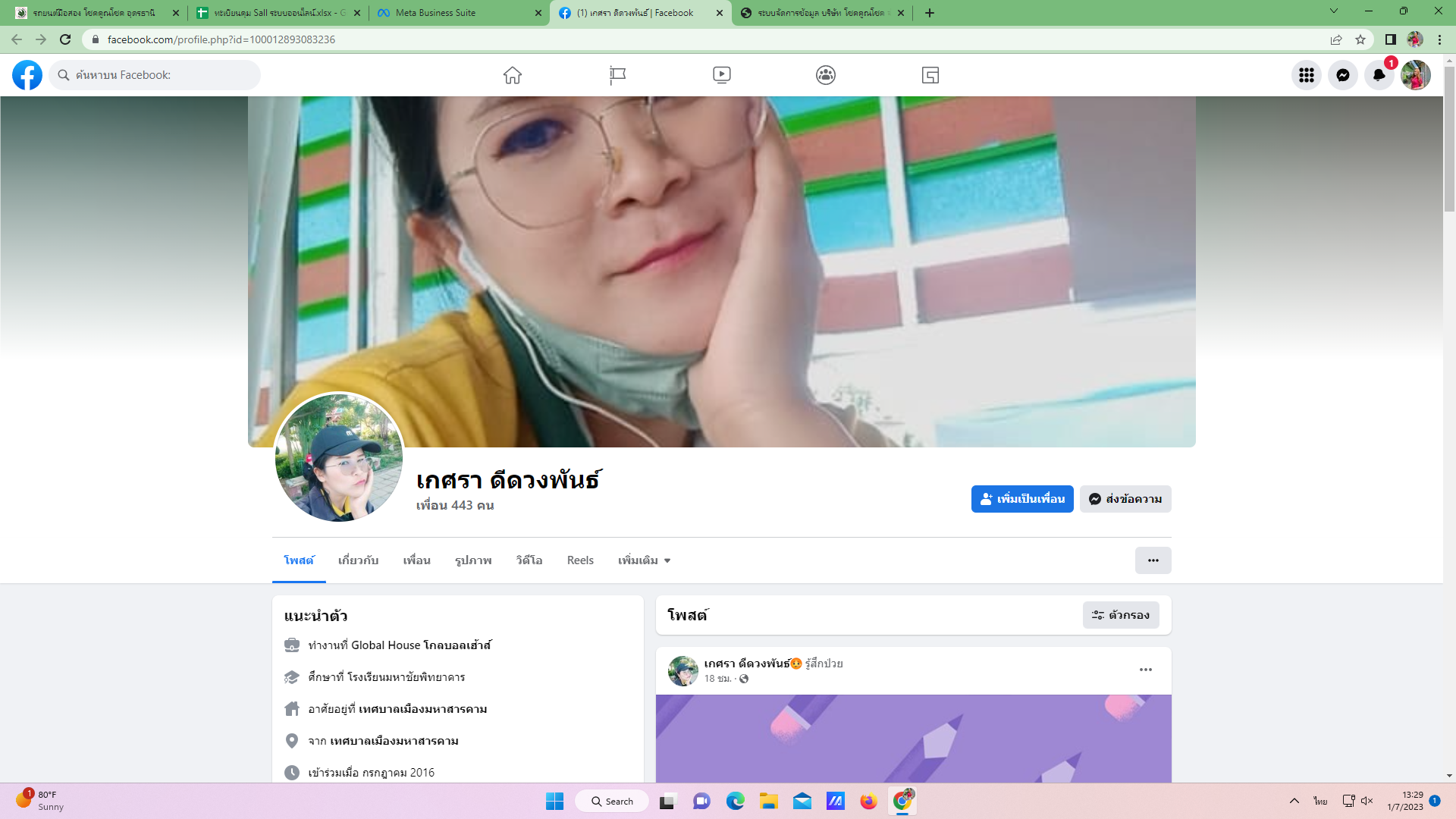Open File Explorer from Windows taskbar
This screenshot has width=1456, height=819.
[769, 801]
